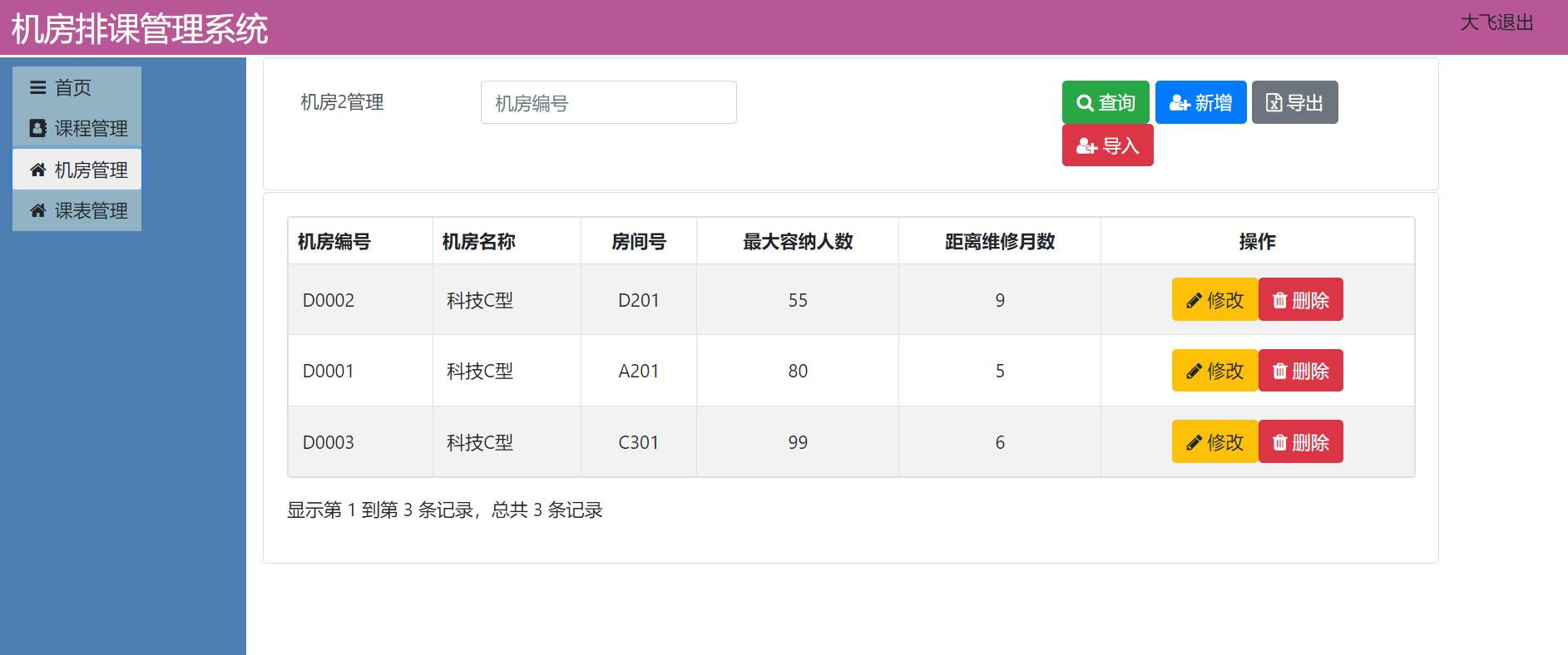This screenshot has width=1568, height=655.
Task: Click the 大飞退出 logout link
Action: (1496, 22)
